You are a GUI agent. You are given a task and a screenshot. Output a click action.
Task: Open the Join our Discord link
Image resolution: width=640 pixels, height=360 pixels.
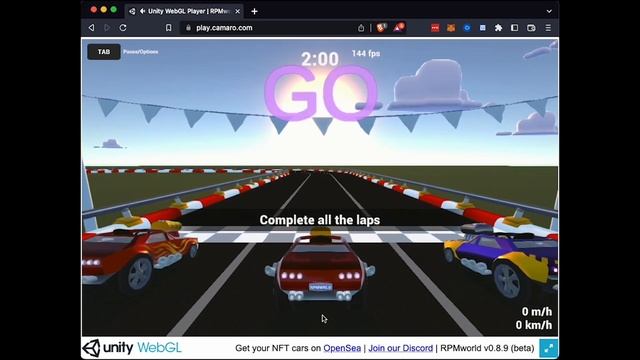[400, 348]
